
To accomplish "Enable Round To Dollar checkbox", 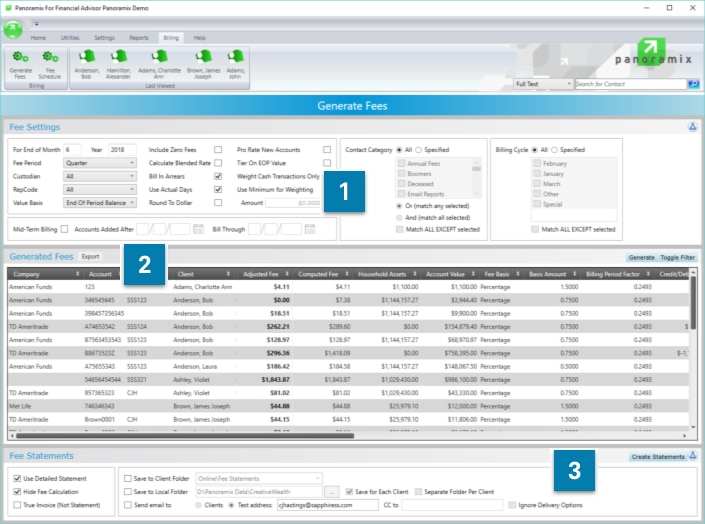I will (218, 203).
